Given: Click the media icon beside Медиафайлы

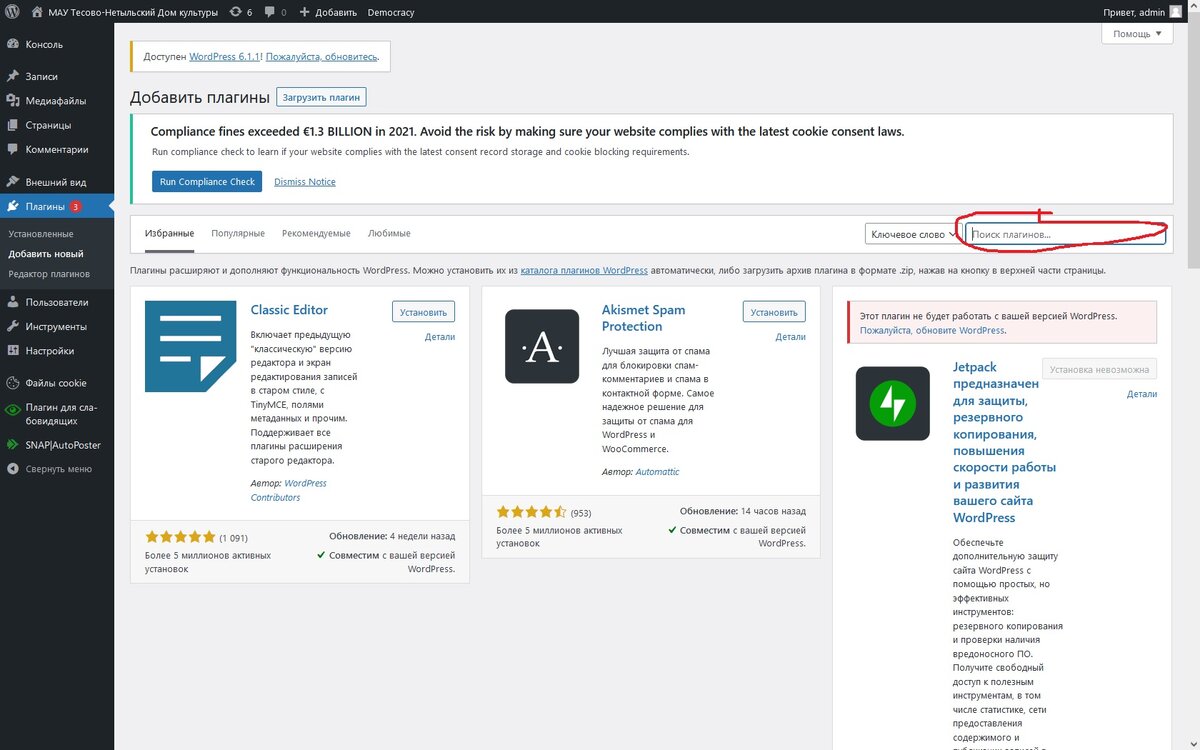Looking at the screenshot, I should tap(13, 100).
